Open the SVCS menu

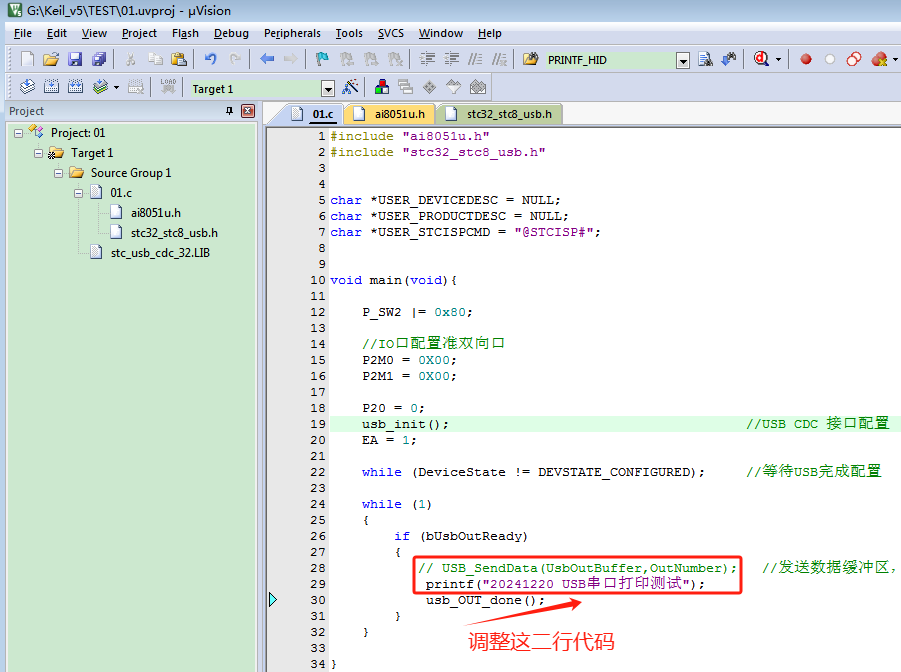pyautogui.click(x=391, y=33)
